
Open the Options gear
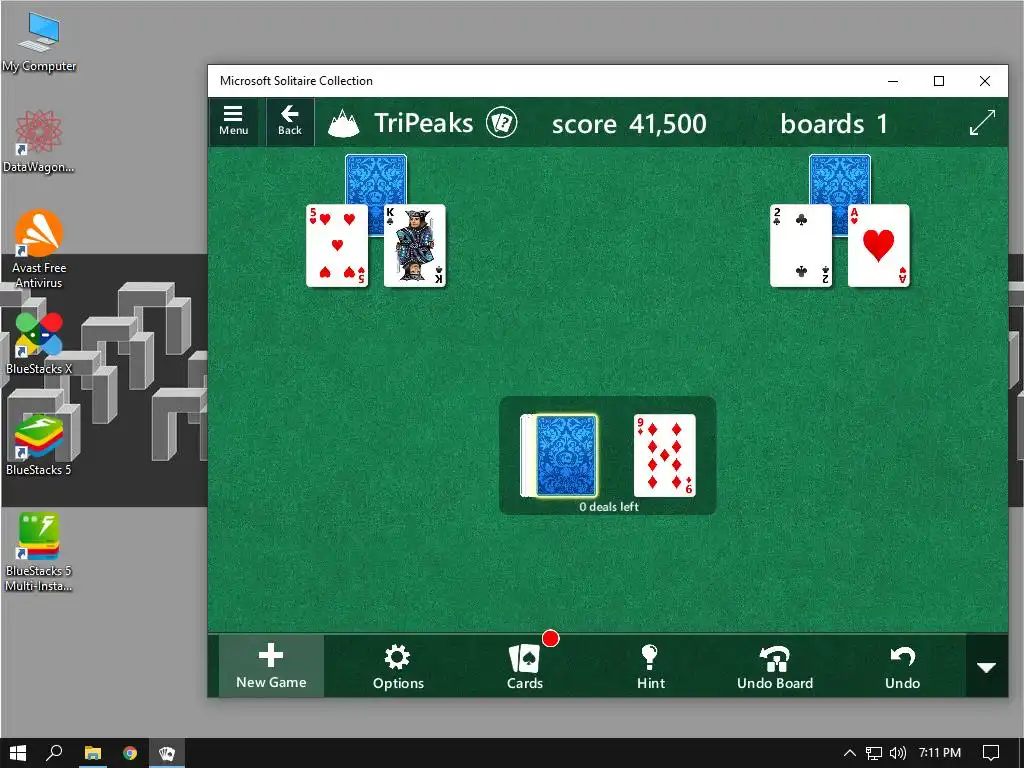coord(398,667)
